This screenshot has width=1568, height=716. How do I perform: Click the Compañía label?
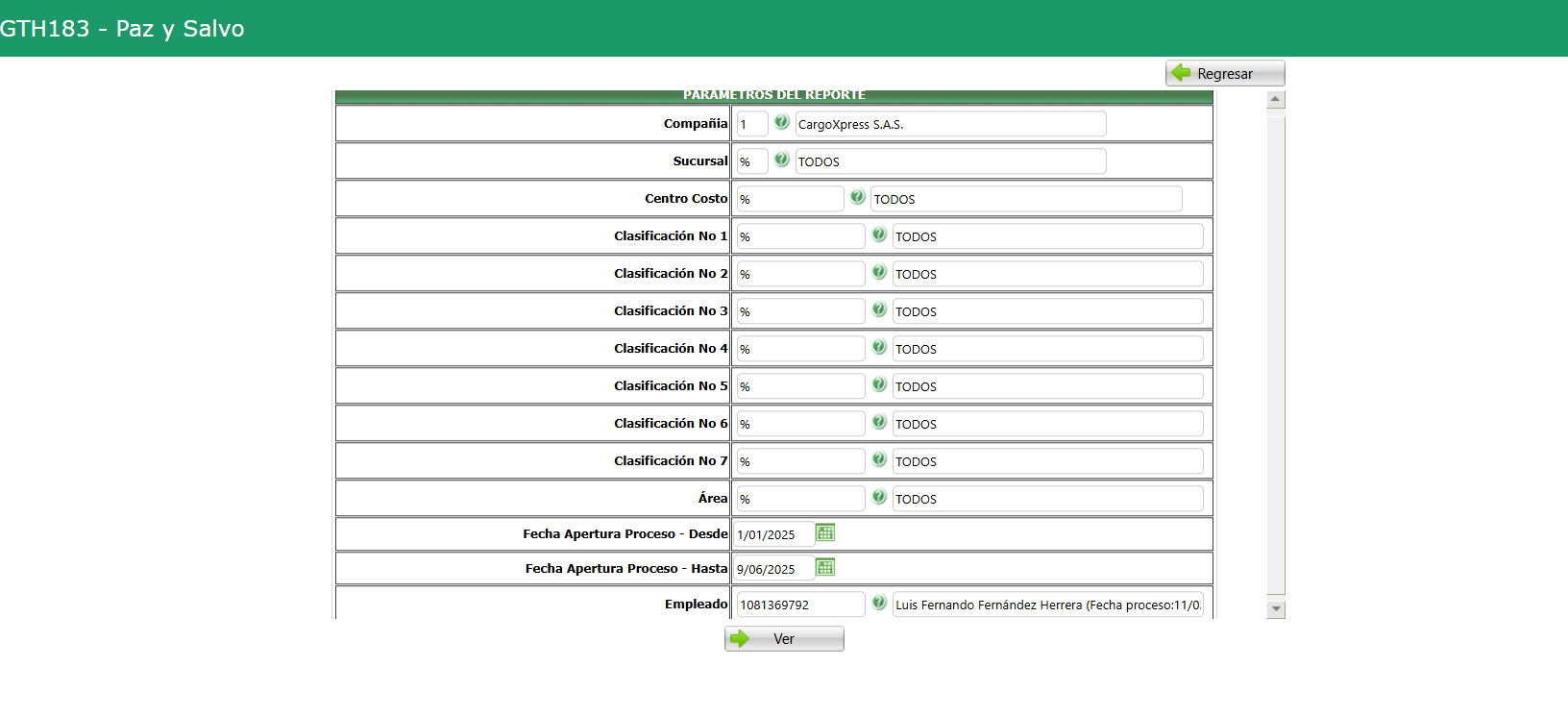click(x=696, y=123)
